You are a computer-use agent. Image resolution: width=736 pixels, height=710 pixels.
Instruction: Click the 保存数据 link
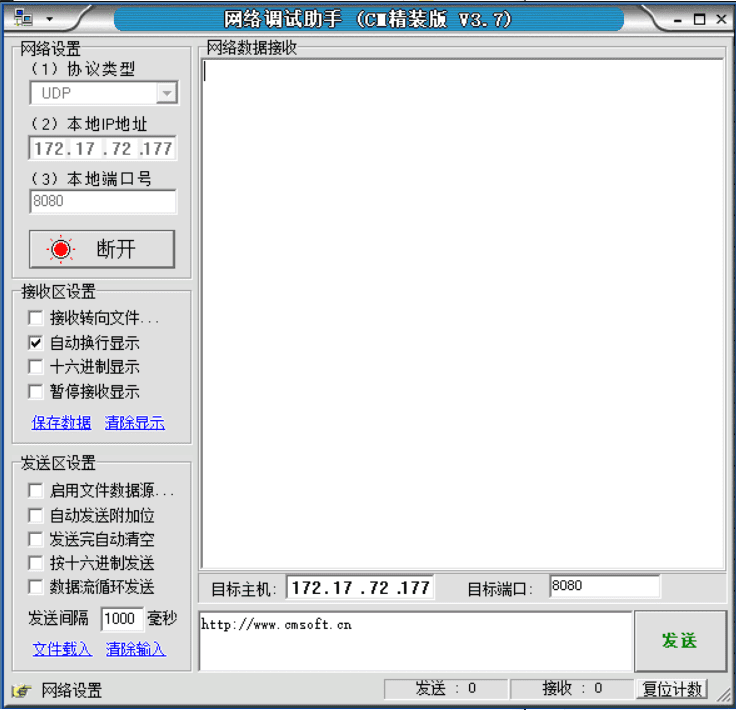pyautogui.click(x=61, y=422)
